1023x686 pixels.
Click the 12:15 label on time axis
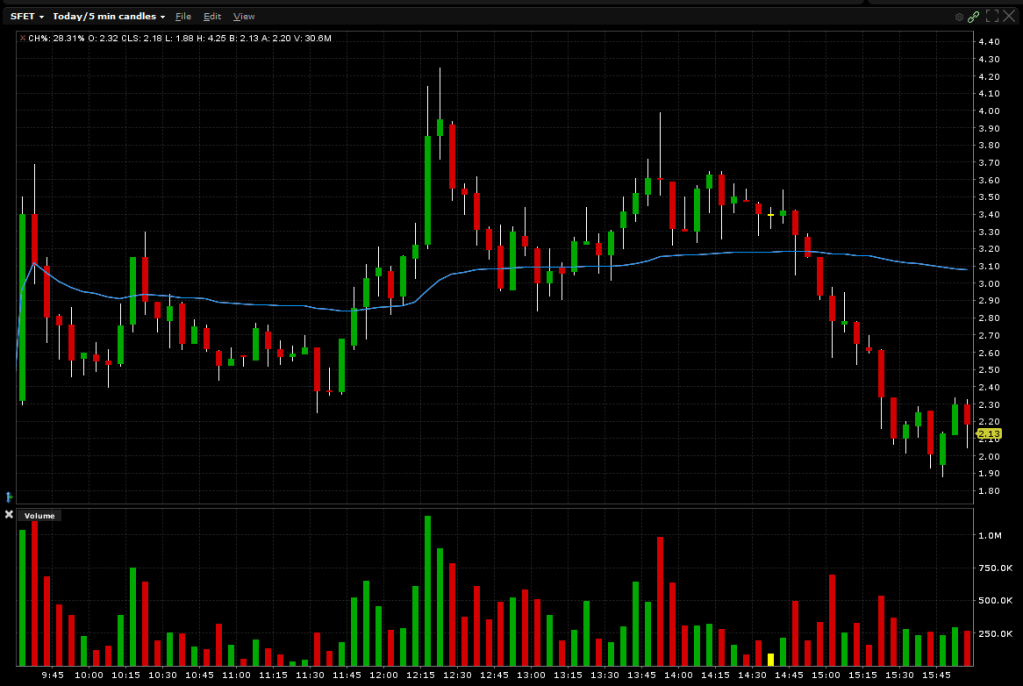(x=419, y=676)
